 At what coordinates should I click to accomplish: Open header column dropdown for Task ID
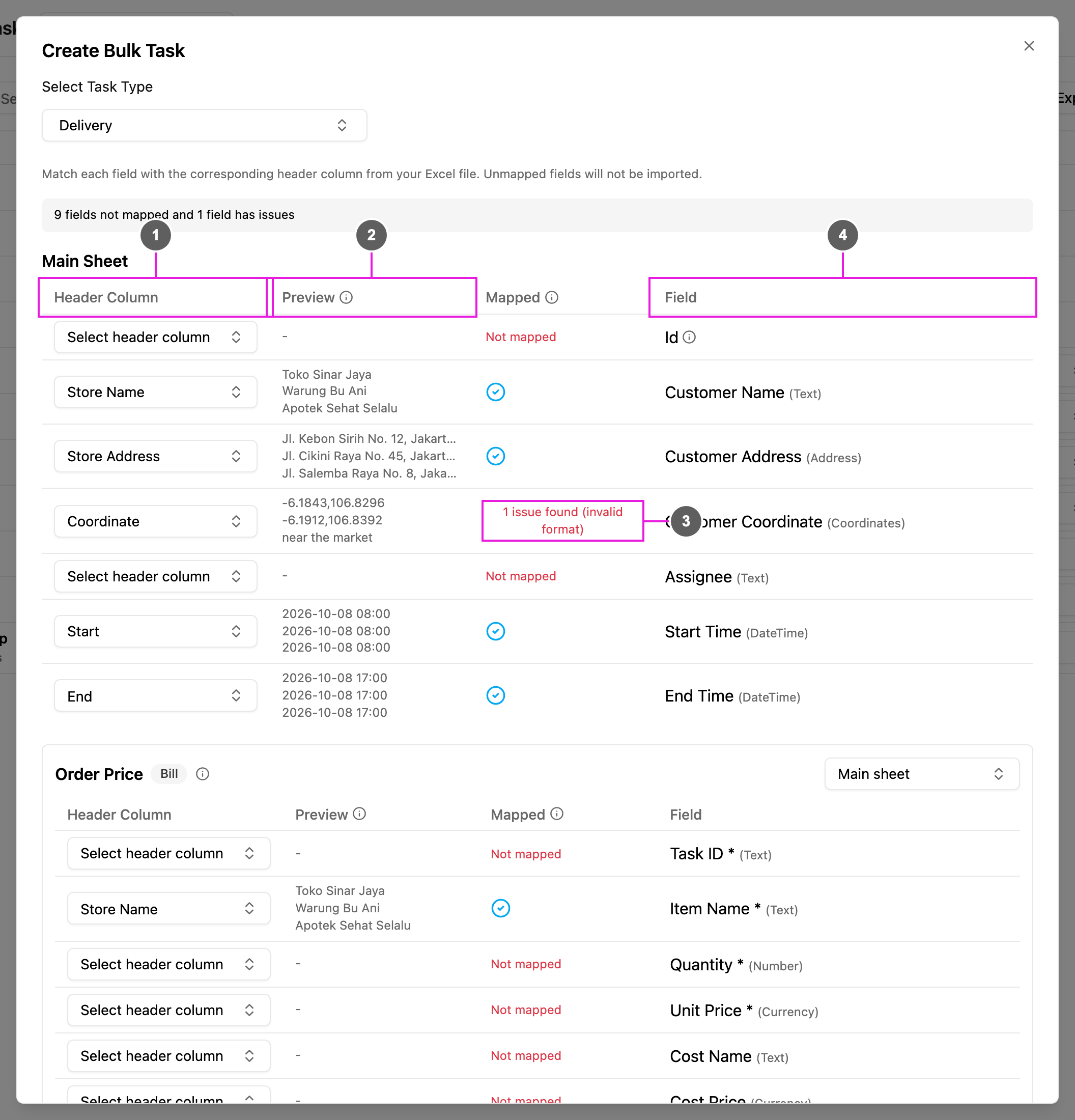168,853
